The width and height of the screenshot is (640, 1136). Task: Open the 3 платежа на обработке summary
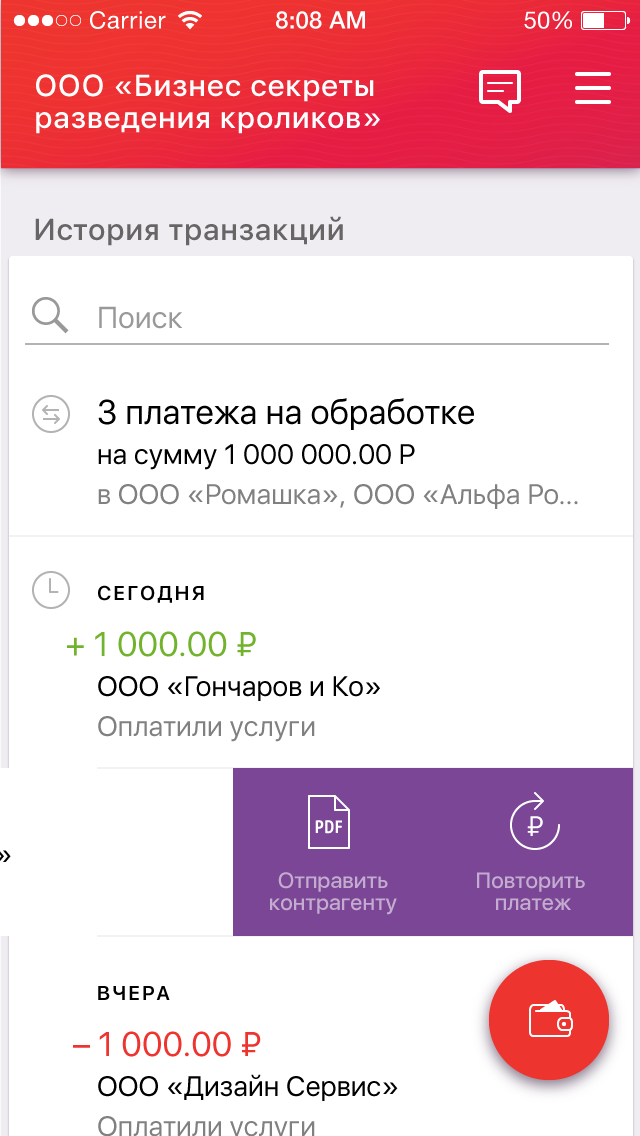286,413
